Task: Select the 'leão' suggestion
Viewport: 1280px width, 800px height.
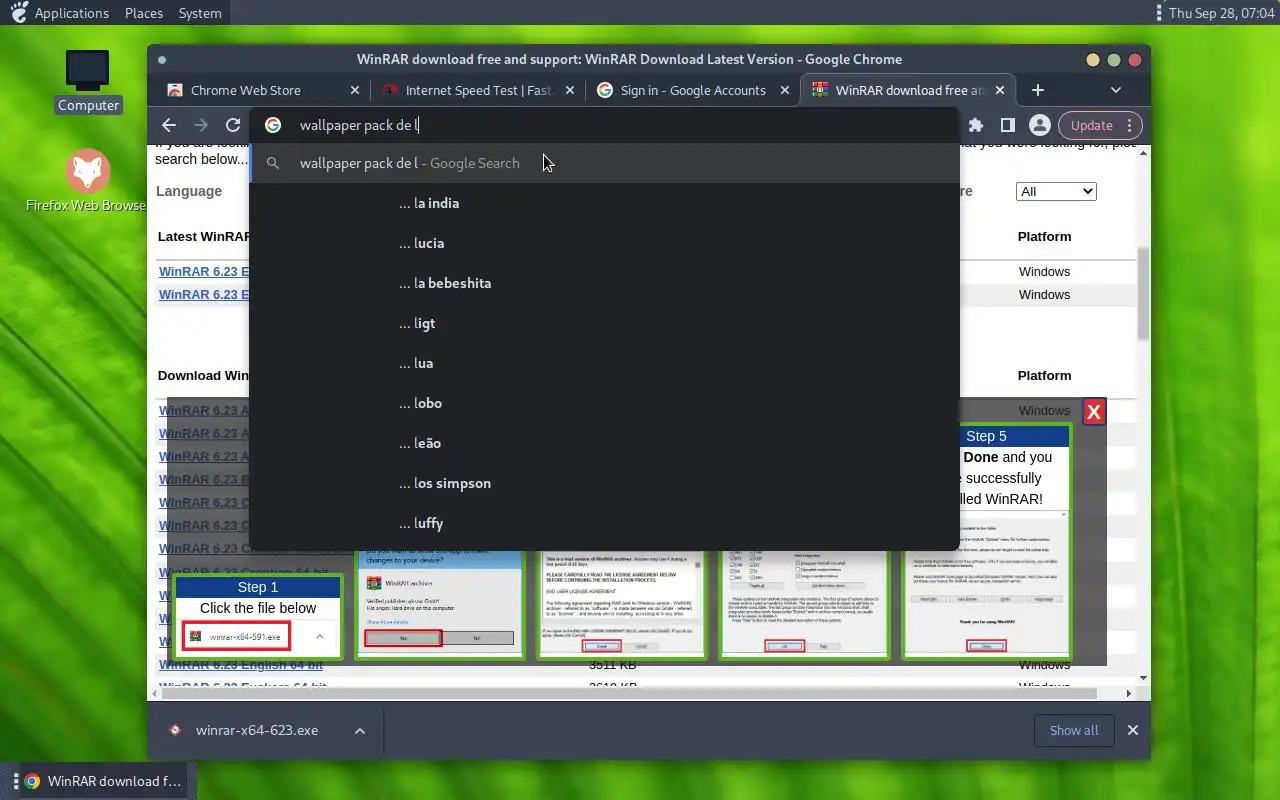Action: tap(604, 443)
